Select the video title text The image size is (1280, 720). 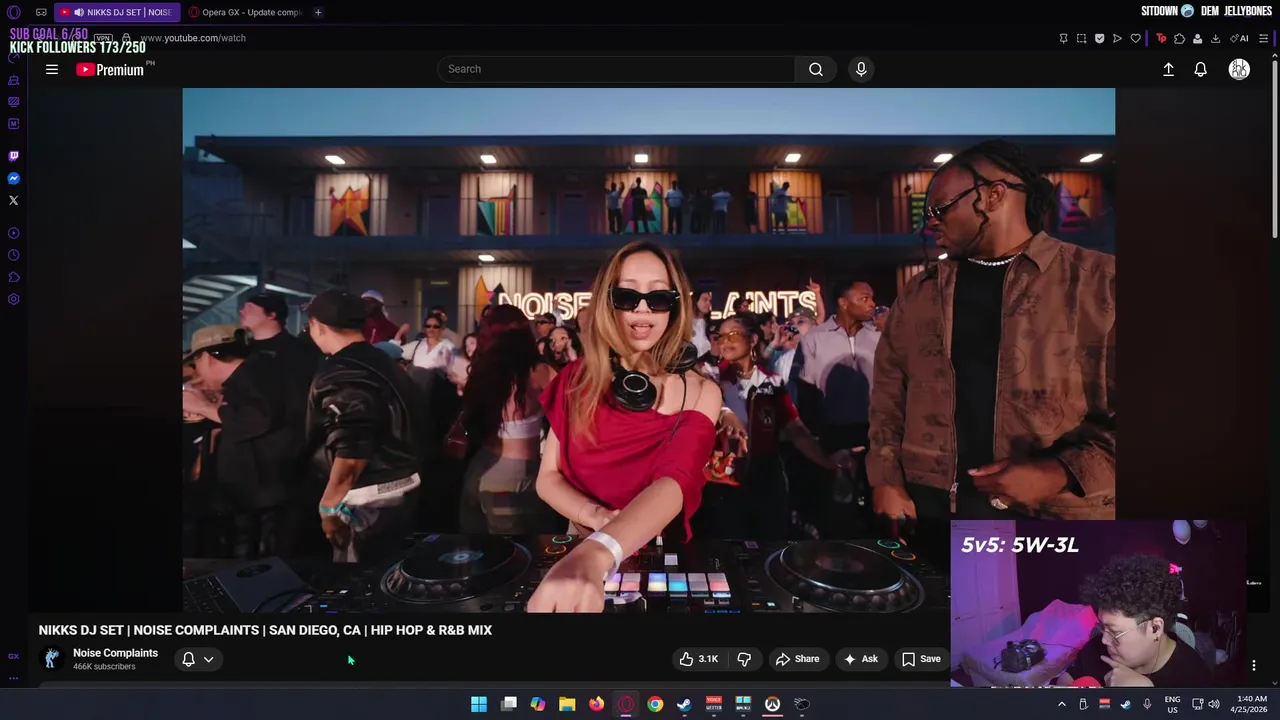[265, 630]
